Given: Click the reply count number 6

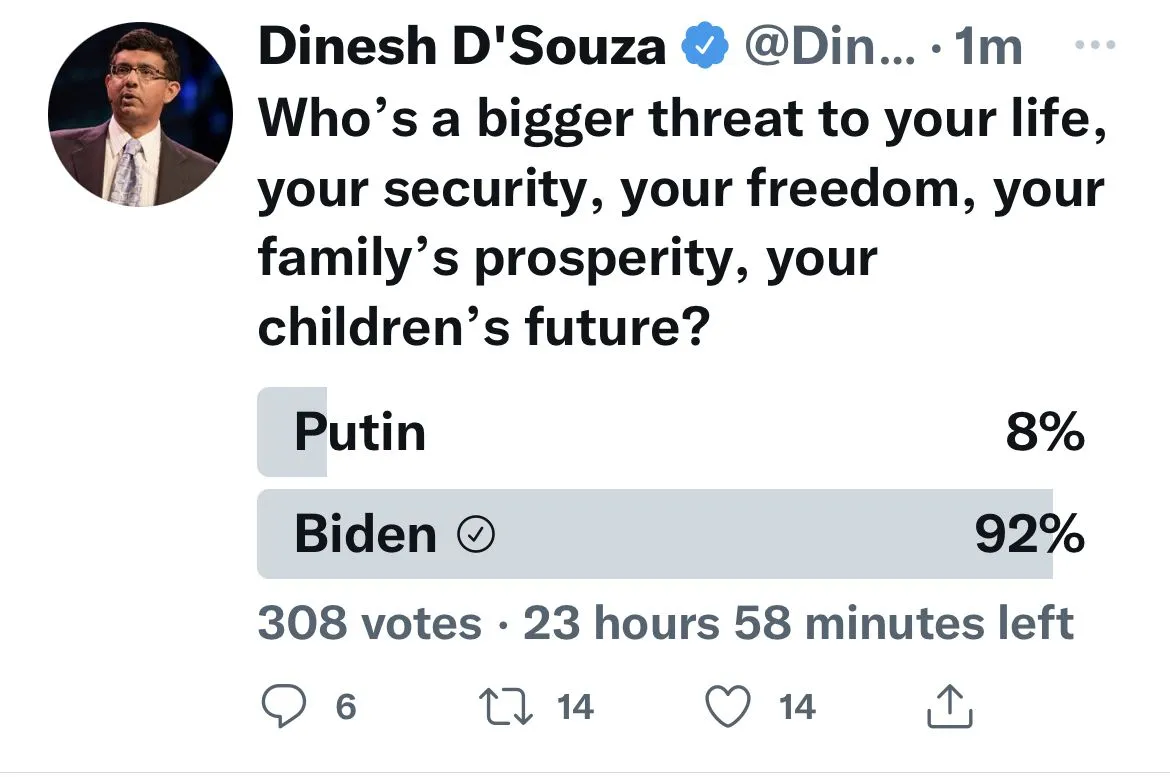Looking at the screenshot, I should (345, 708).
